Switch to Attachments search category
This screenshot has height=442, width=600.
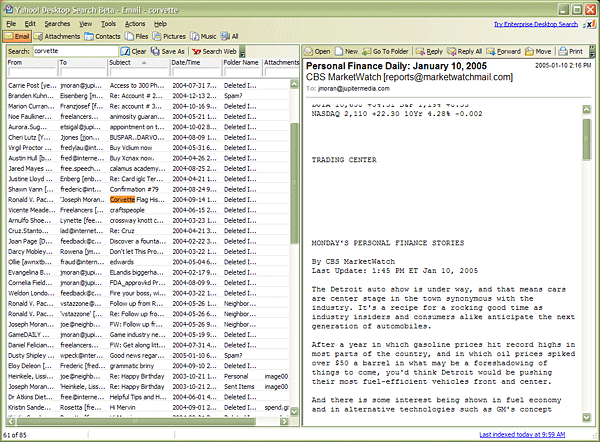57,36
